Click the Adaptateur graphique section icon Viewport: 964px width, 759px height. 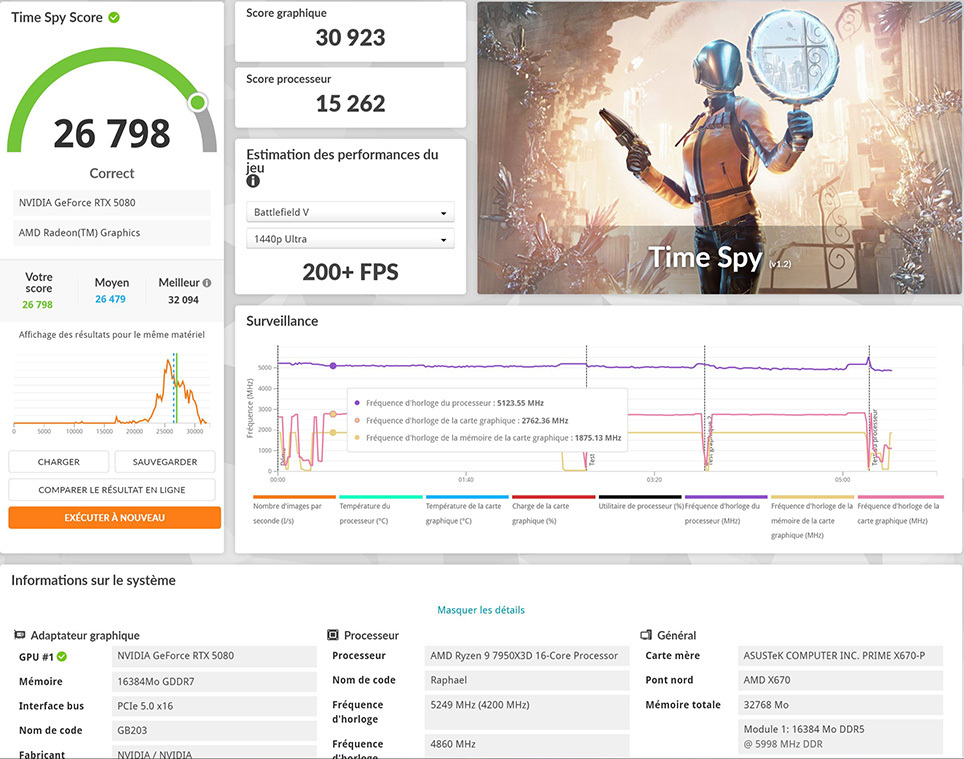click(x=20, y=635)
